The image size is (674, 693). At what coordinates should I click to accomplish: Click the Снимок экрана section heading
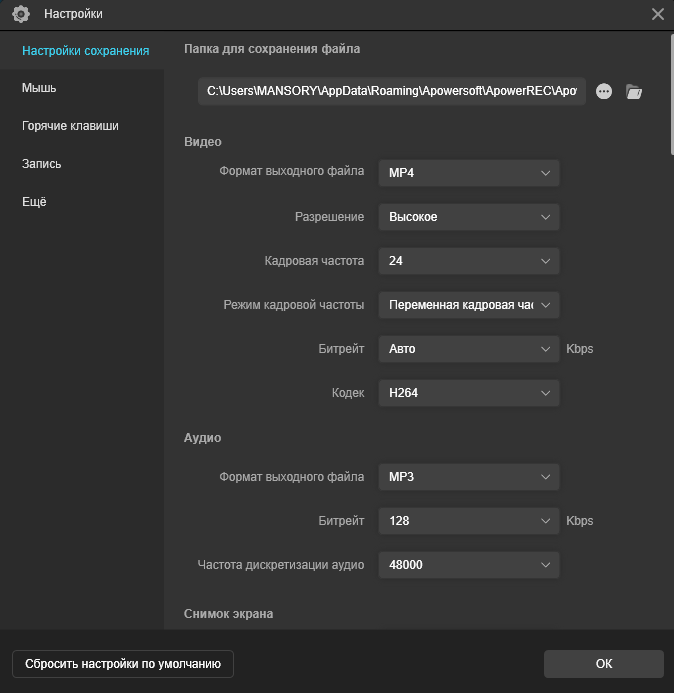coord(228,614)
